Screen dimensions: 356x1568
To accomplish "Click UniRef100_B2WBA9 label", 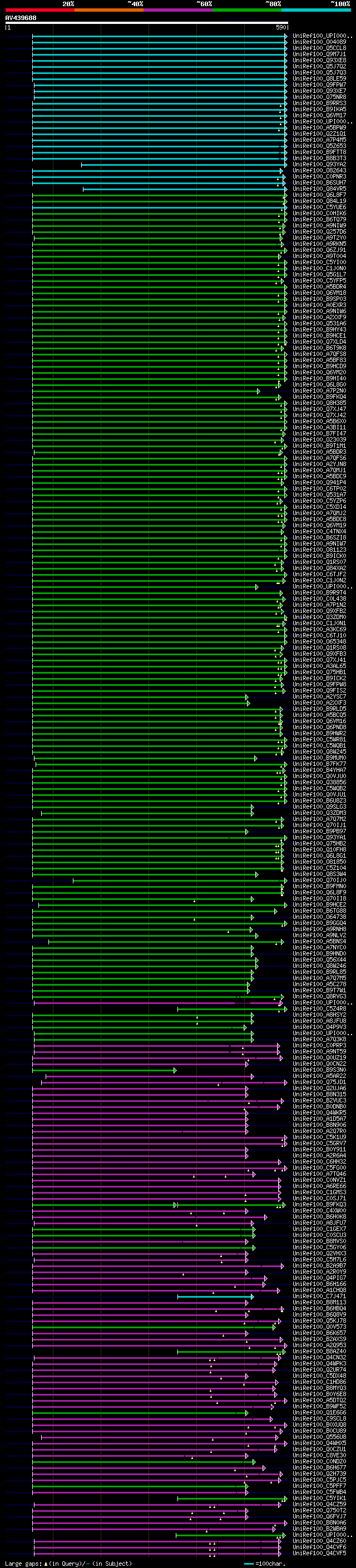I will [319, 1529].
